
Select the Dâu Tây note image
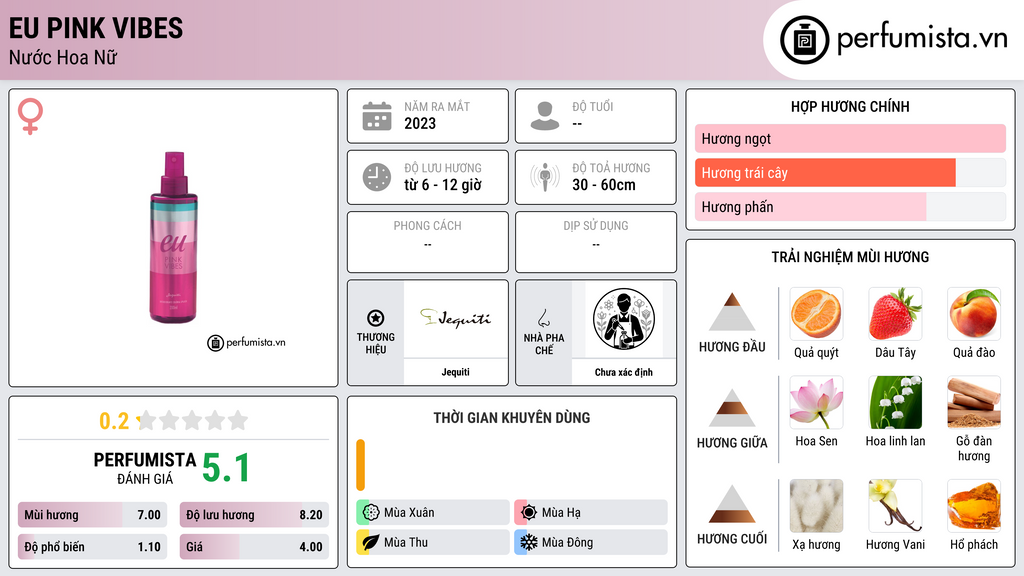click(895, 313)
